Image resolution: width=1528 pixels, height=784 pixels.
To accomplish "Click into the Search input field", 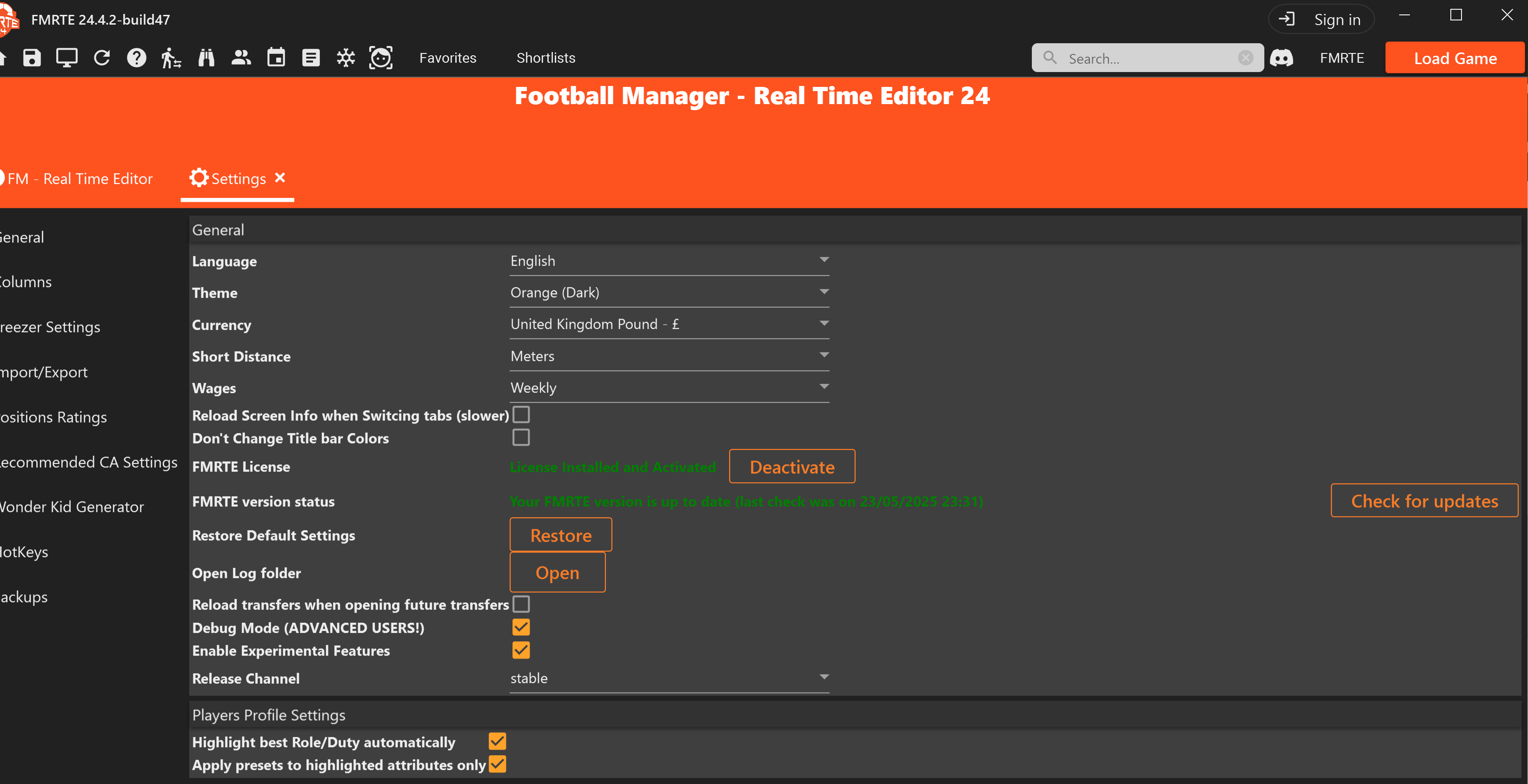I will [x=1148, y=58].
